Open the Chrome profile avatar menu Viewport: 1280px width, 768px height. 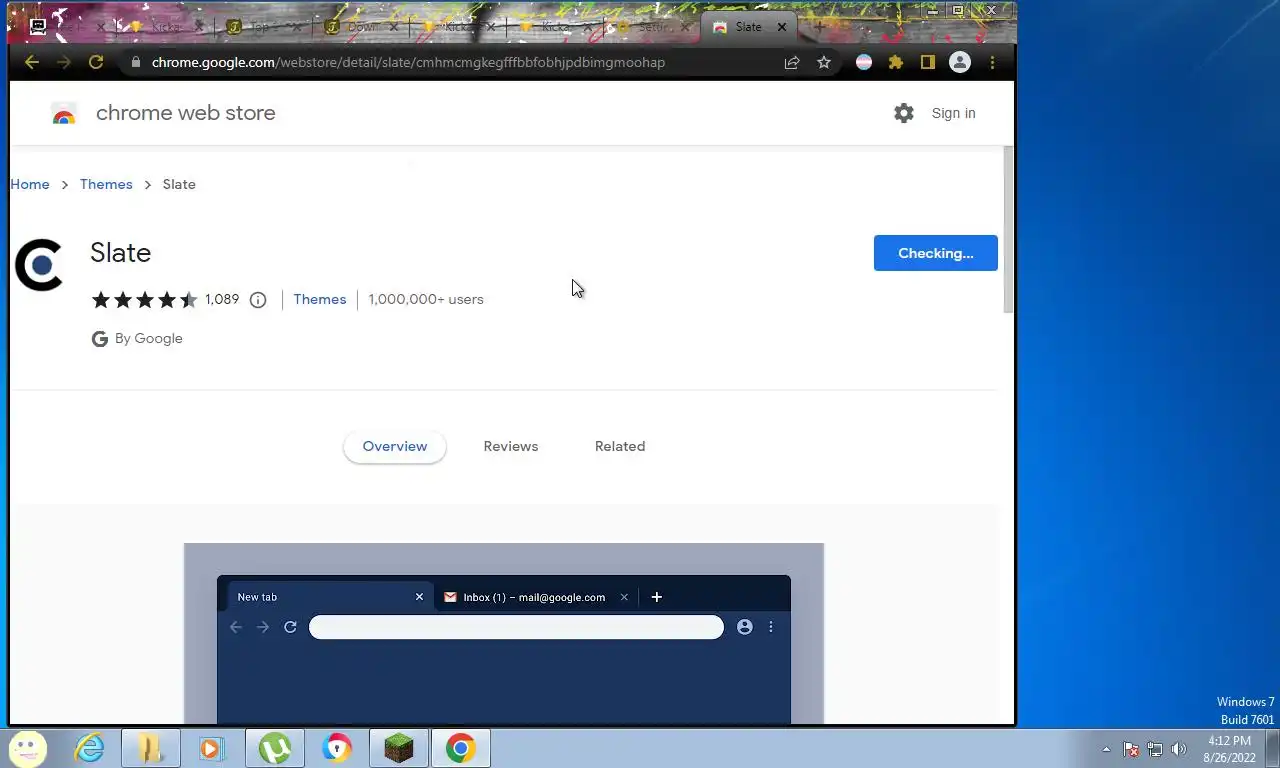pyautogui.click(x=960, y=62)
